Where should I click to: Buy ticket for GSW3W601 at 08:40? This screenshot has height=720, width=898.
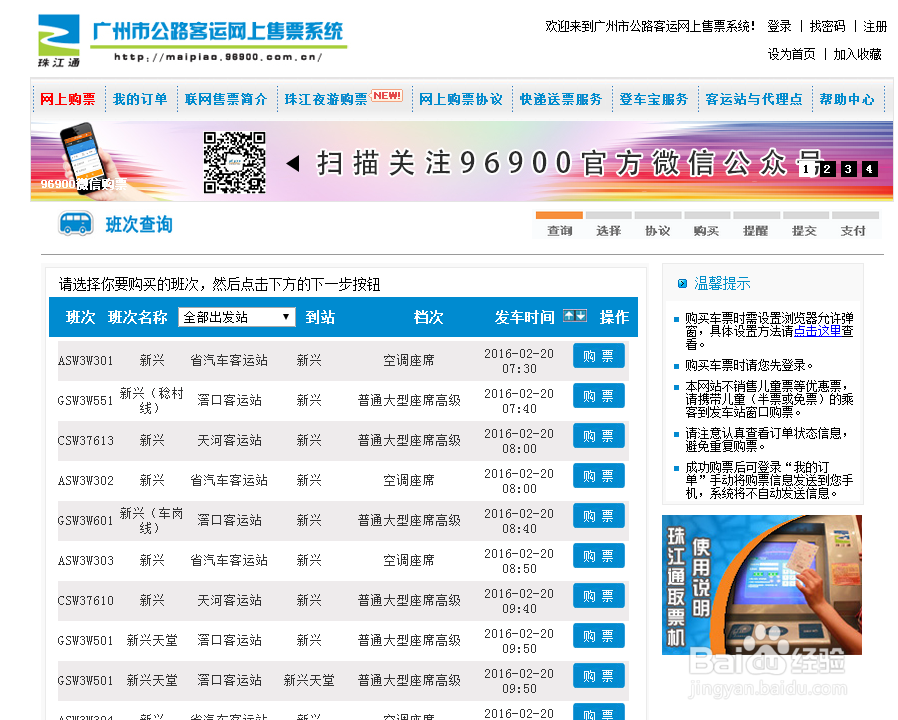pos(598,516)
